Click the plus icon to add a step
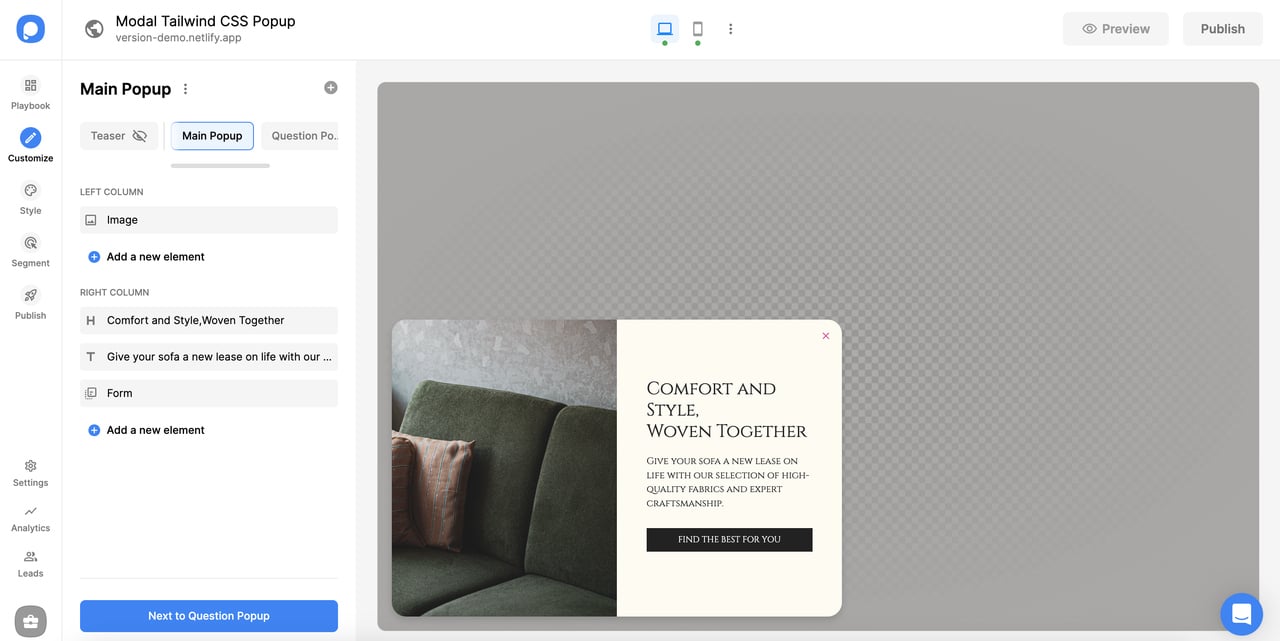 (x=331, y=88)
